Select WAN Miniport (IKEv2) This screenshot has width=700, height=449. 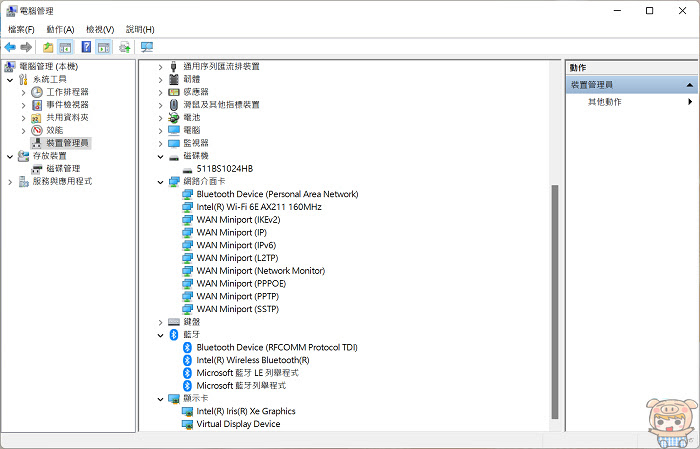238,220
